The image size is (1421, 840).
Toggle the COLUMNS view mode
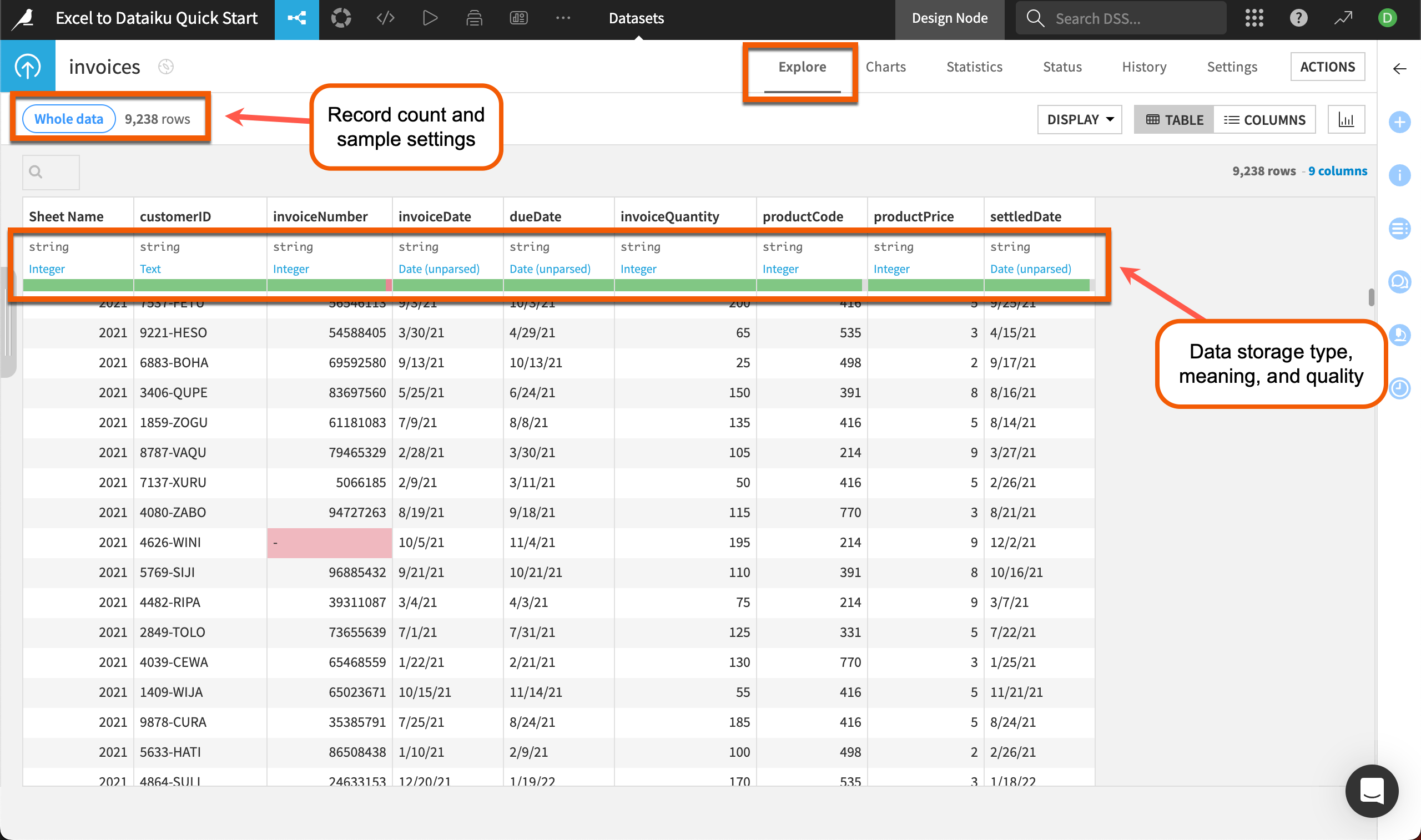1266,119
